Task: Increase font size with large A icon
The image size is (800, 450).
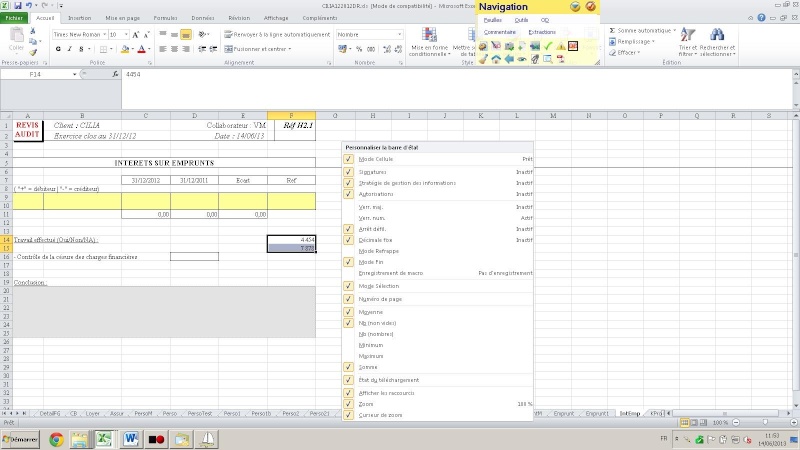Action: coord(136,35)
